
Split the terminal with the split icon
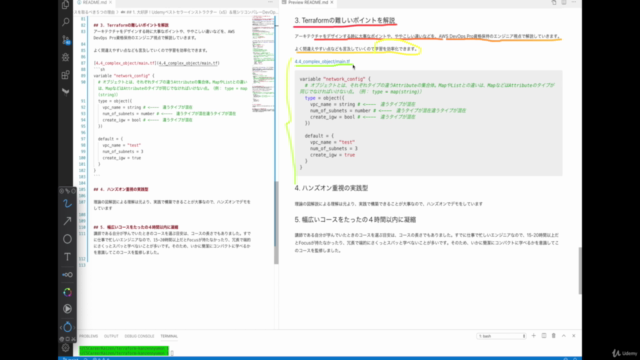(x=544, y=336)
